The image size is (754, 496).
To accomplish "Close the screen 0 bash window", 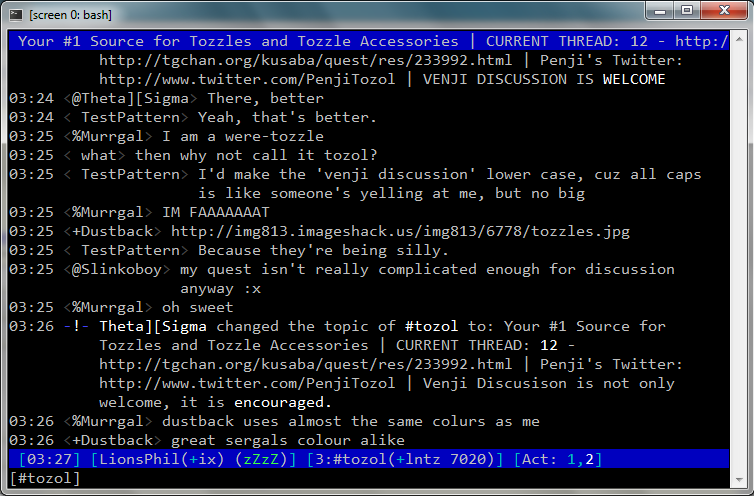I will (725, 10).
